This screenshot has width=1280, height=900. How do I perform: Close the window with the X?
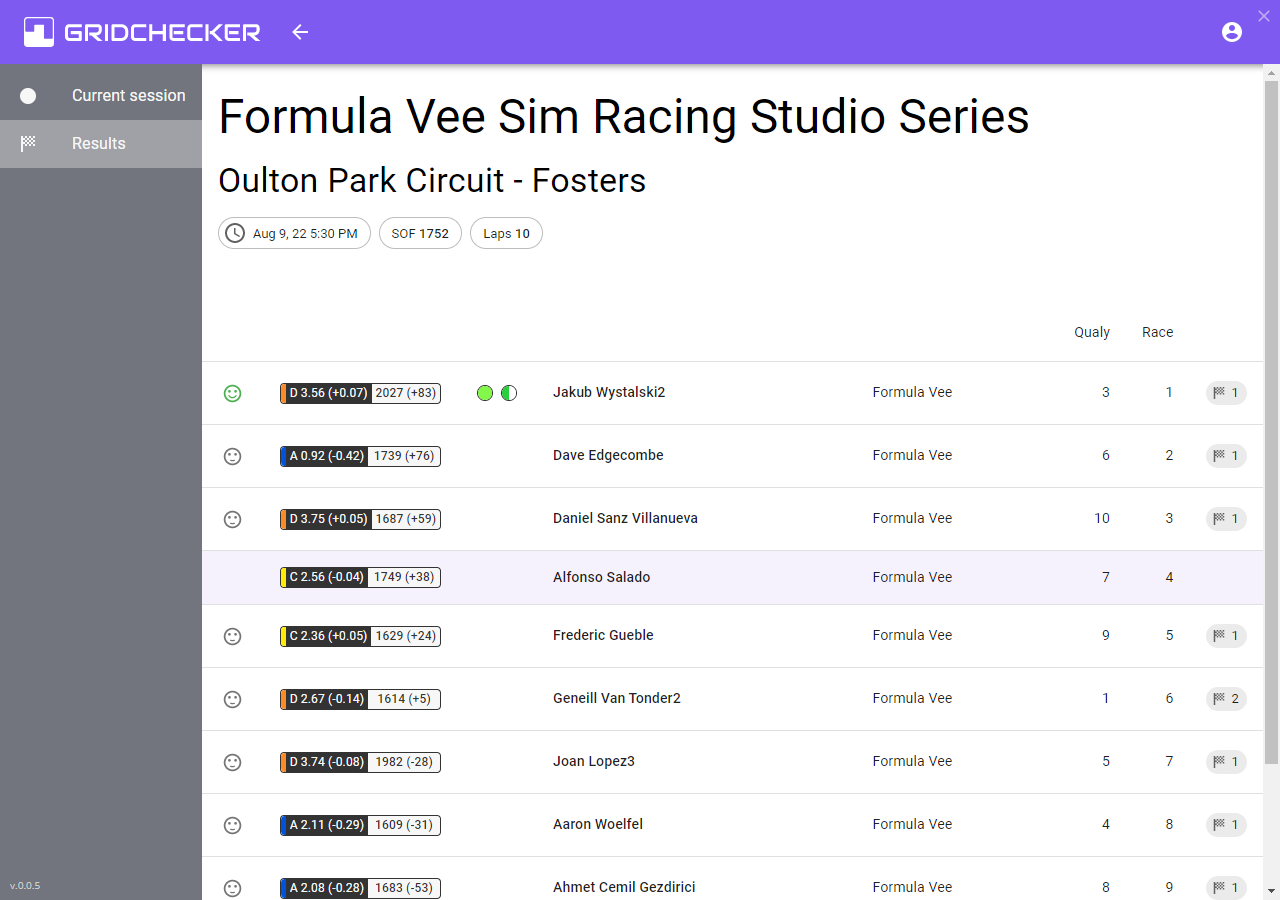tap(1263, 15)
